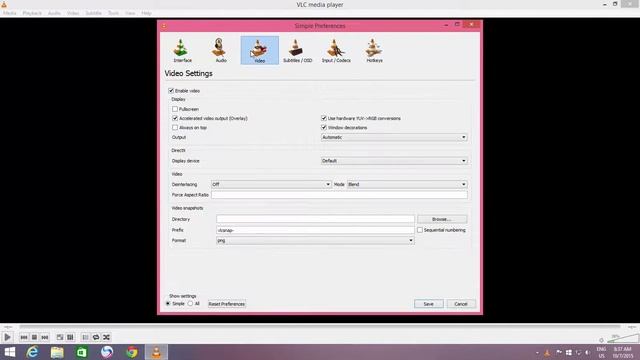Open the Hotkeys preferences category

point(374,51)
